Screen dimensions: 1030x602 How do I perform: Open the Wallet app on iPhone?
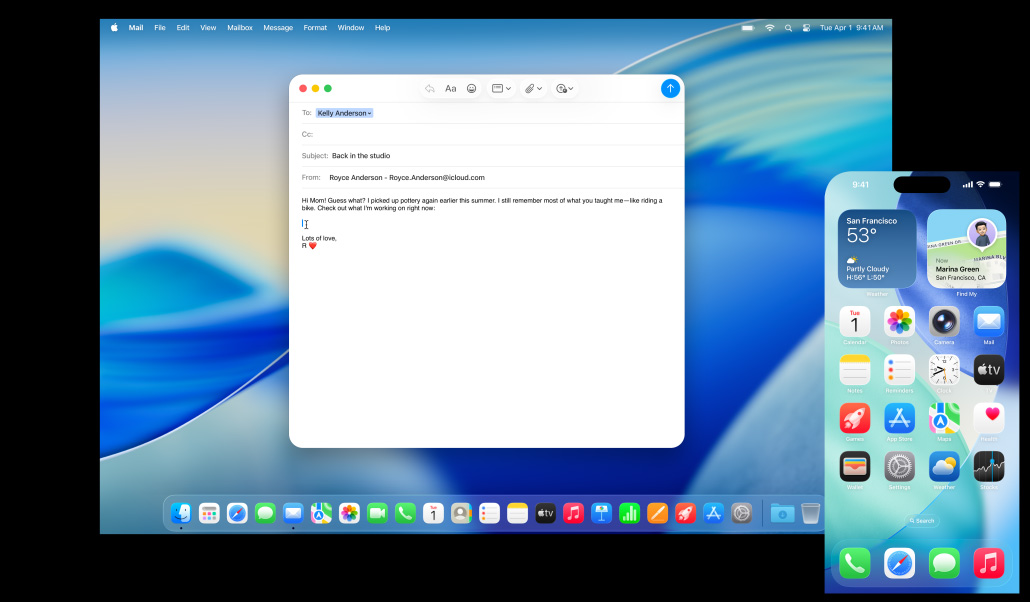[x=854, y=466]
